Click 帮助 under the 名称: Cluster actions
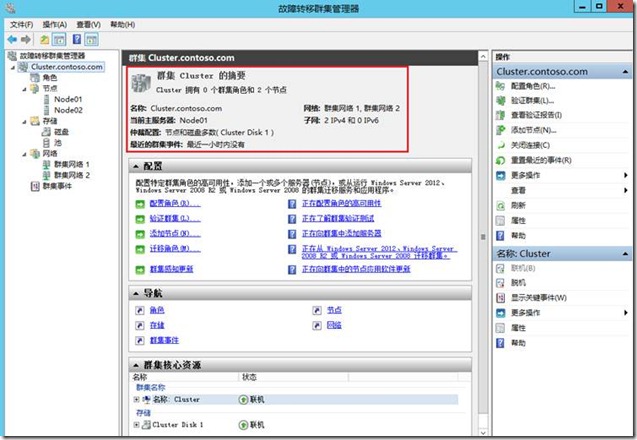 click(518, 343)
